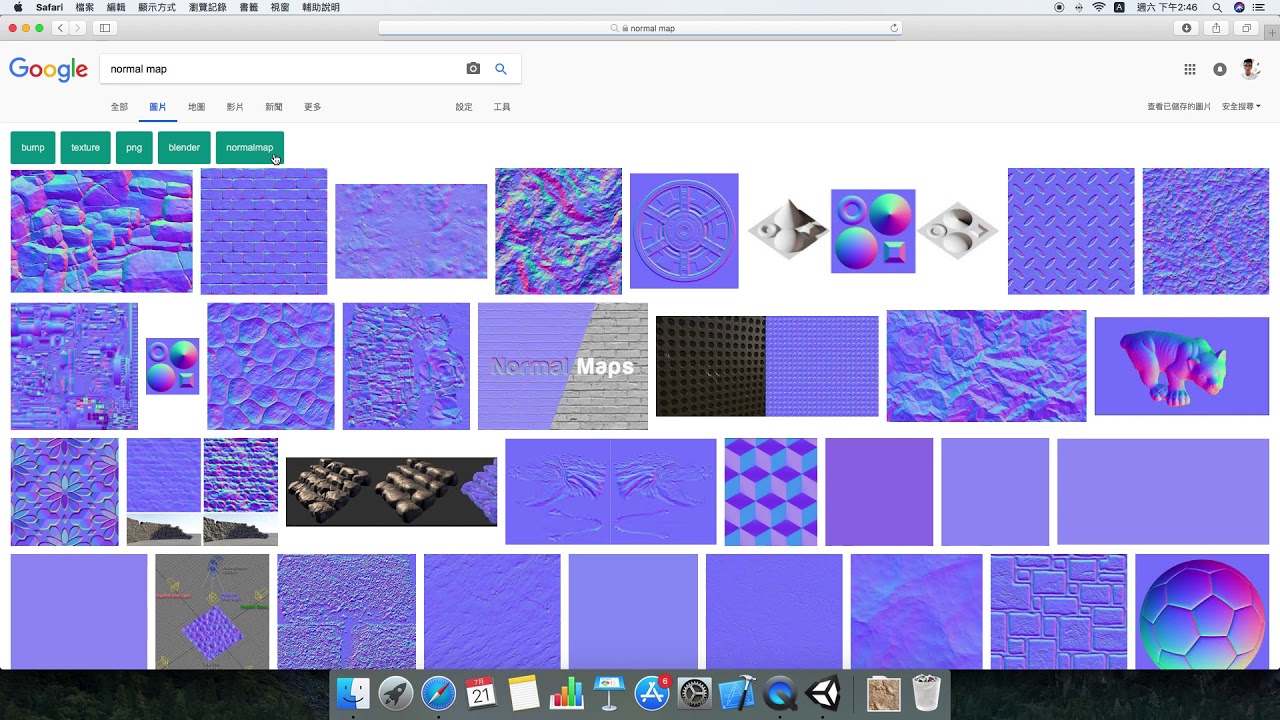The width and height of the screenshot is (1280, 720).
Task: Open QuickTime Player from the Dock
Action: 781,693
